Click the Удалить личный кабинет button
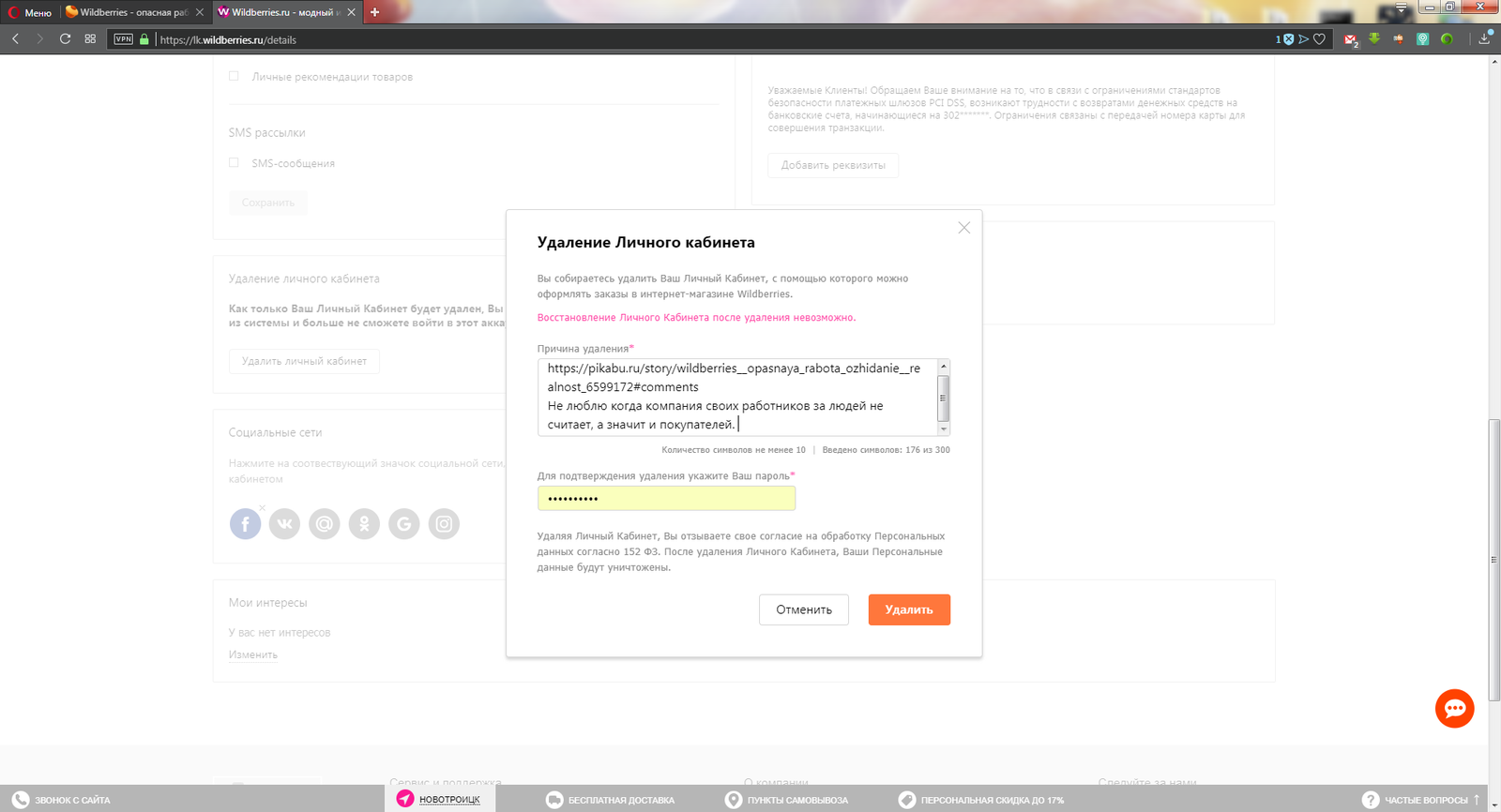This screenshot has height=812, width=1501. coord(304,361)
